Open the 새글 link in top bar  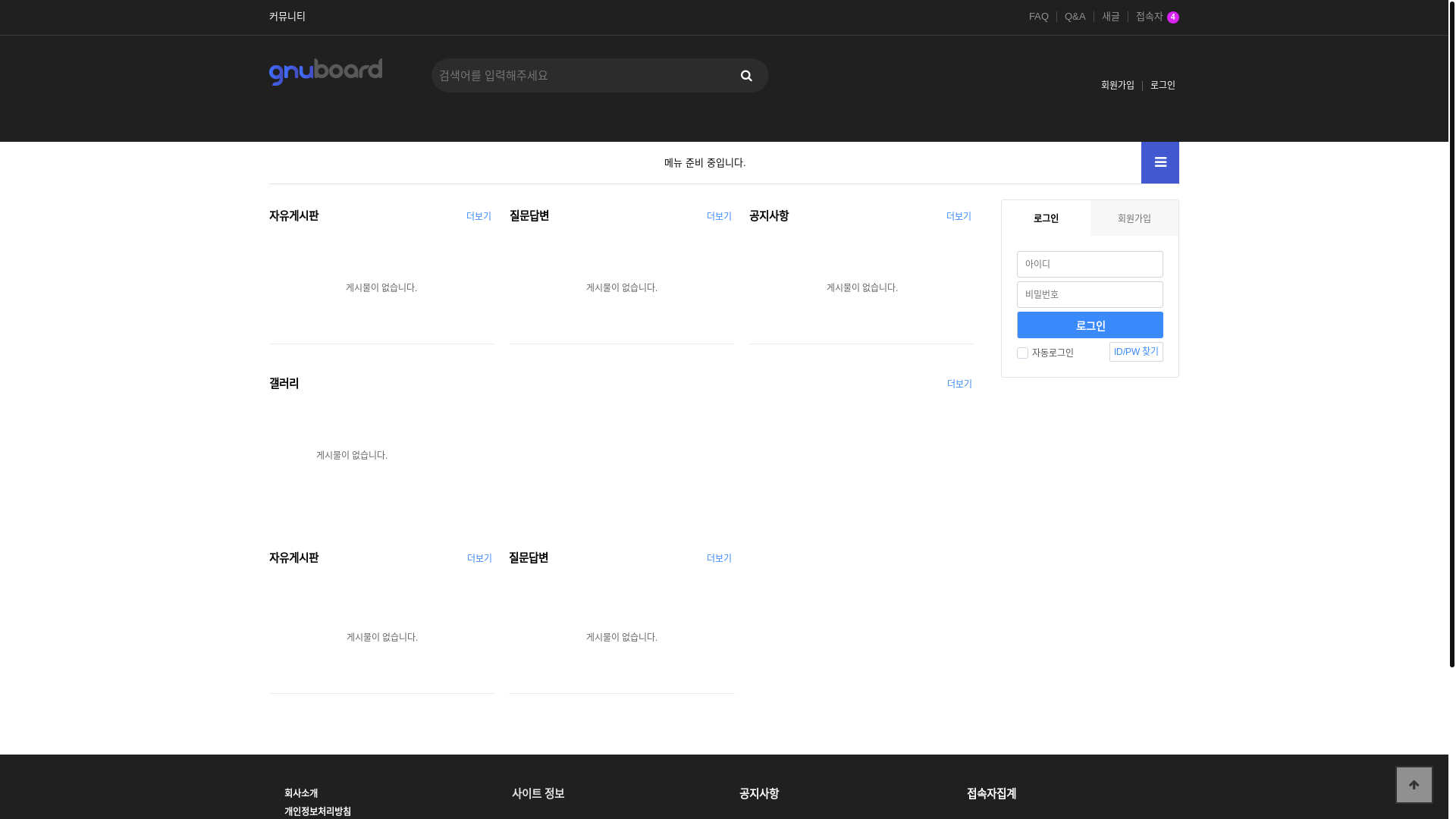(x=1111, y=17)
